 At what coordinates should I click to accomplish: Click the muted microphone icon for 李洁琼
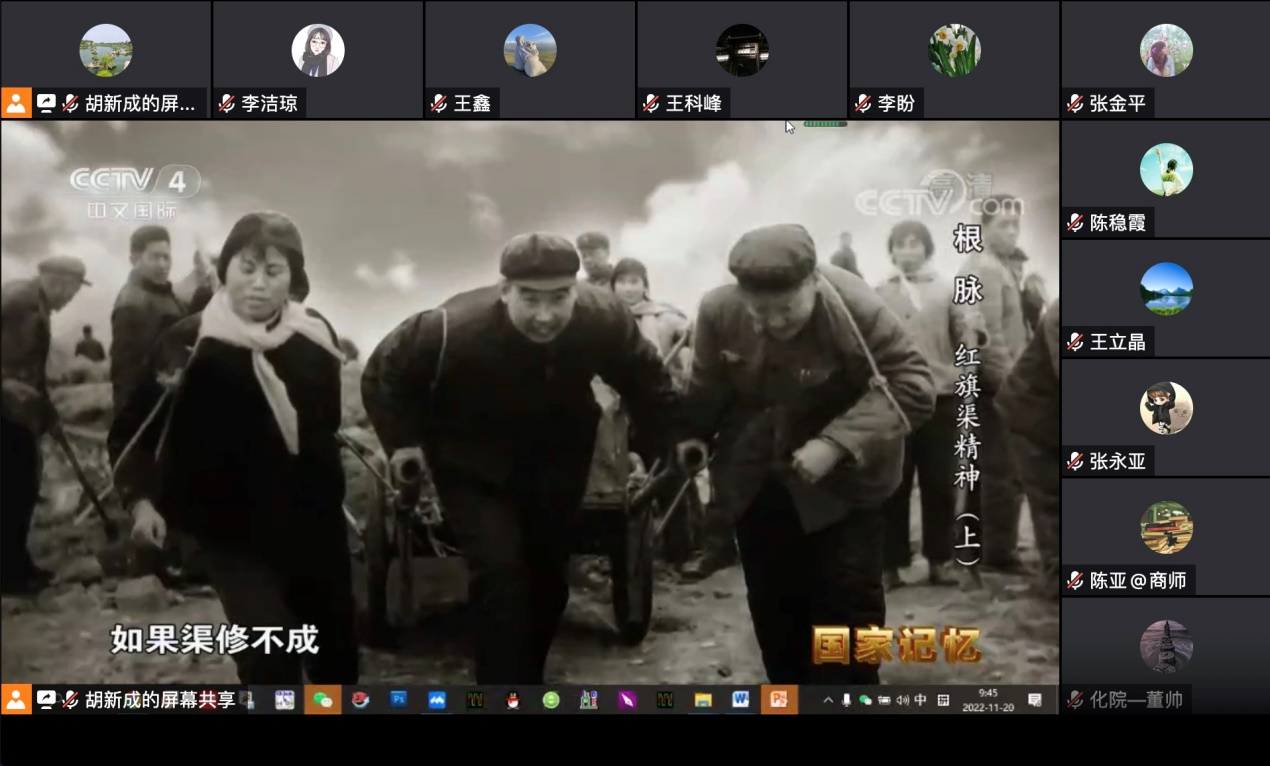(227, 103)
